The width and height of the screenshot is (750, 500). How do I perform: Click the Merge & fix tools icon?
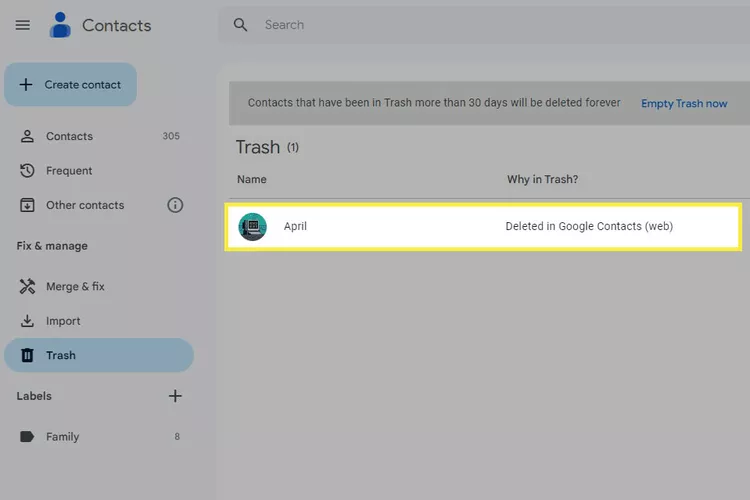(27, 287)
